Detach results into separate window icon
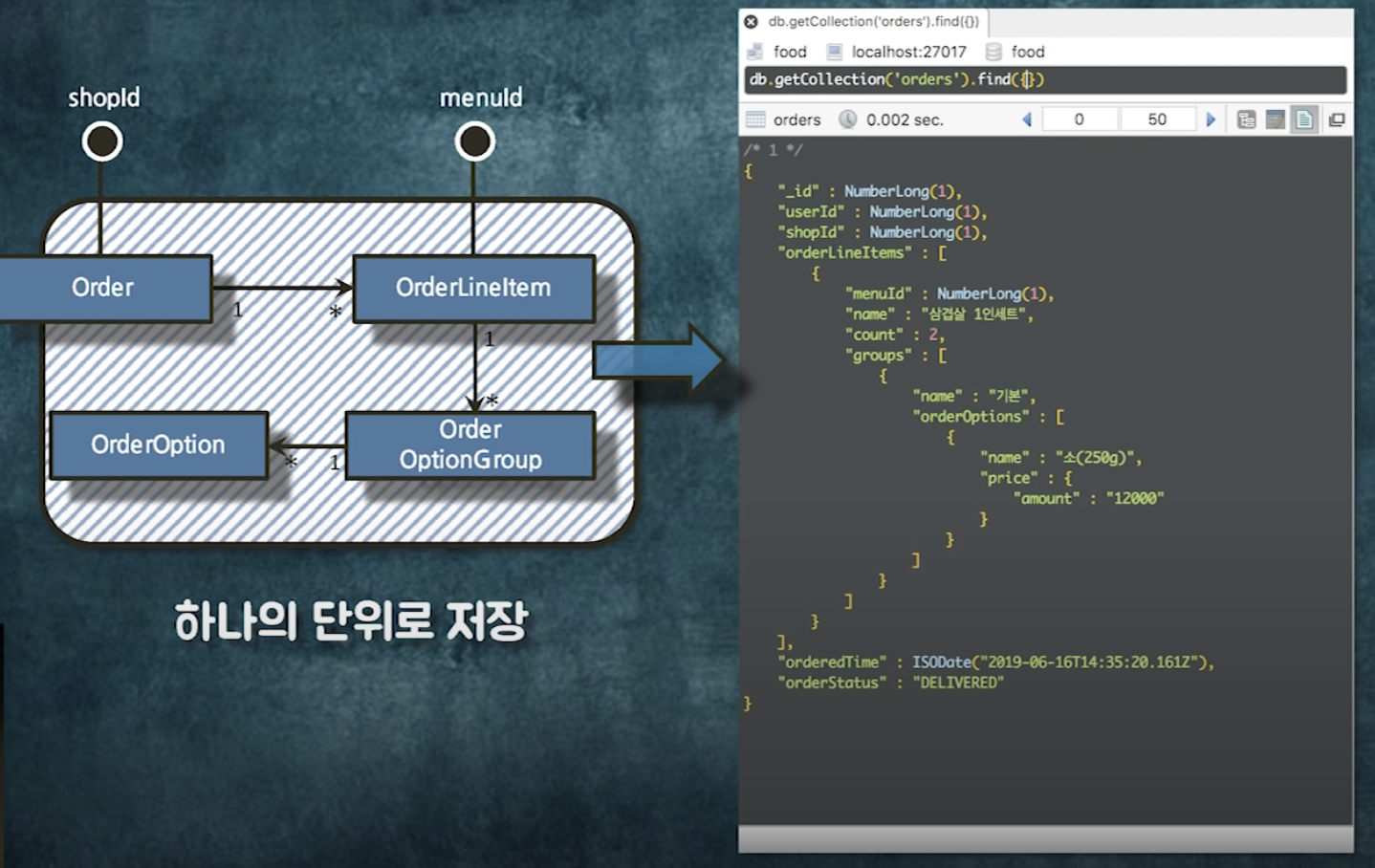This screenshot has height=868, width=1375. pos(1337,119)
